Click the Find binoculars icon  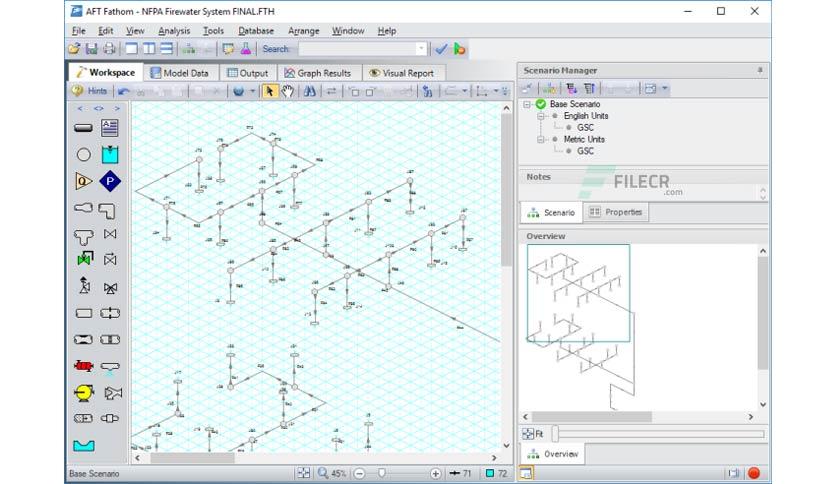pyautogui.click(x=309, y=91)
